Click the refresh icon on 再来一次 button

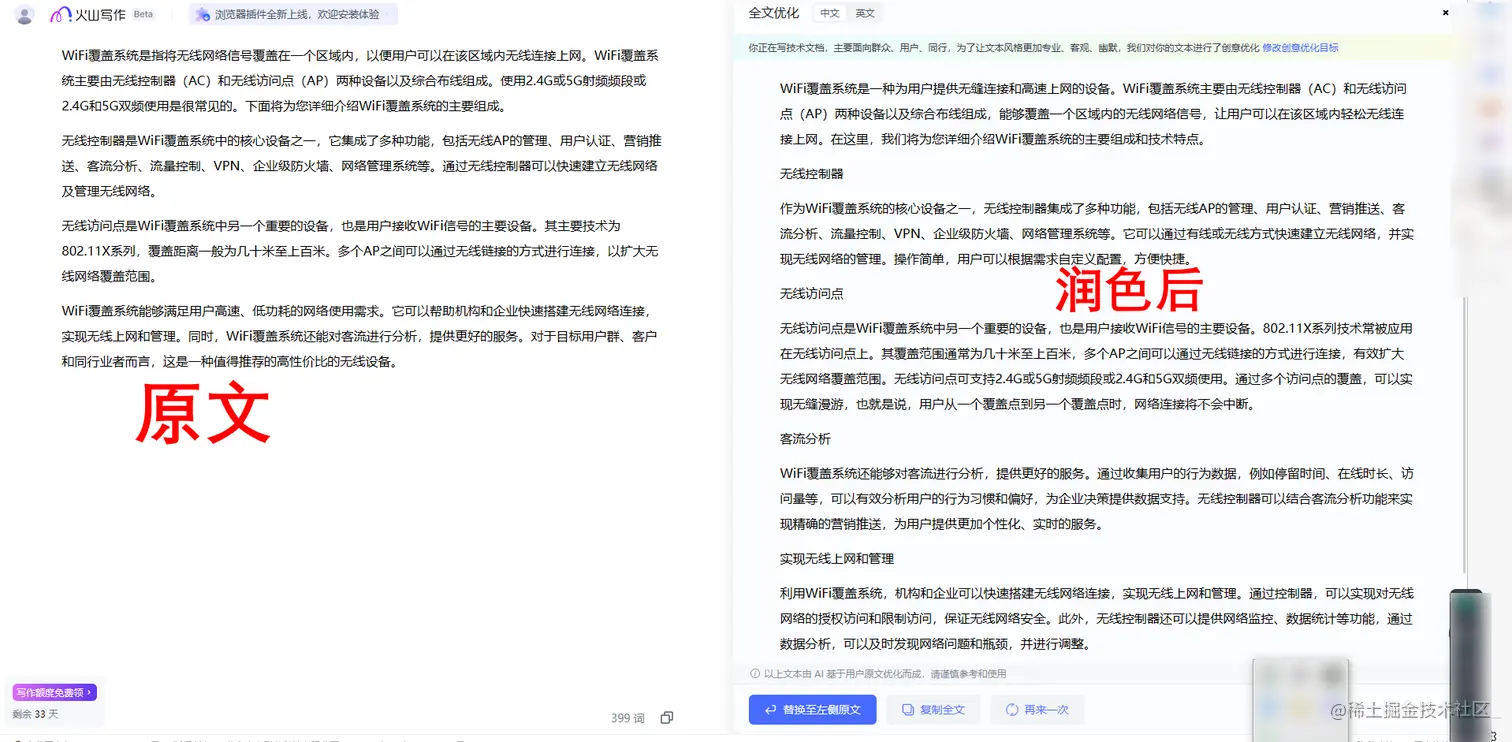(x=1011, y=710)
